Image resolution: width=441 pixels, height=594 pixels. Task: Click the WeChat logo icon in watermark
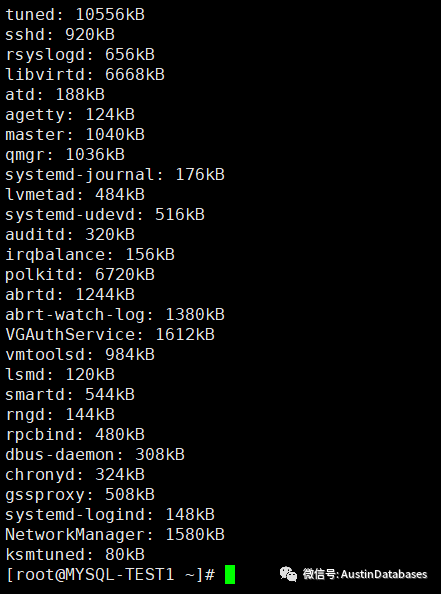tap(288, 574)
